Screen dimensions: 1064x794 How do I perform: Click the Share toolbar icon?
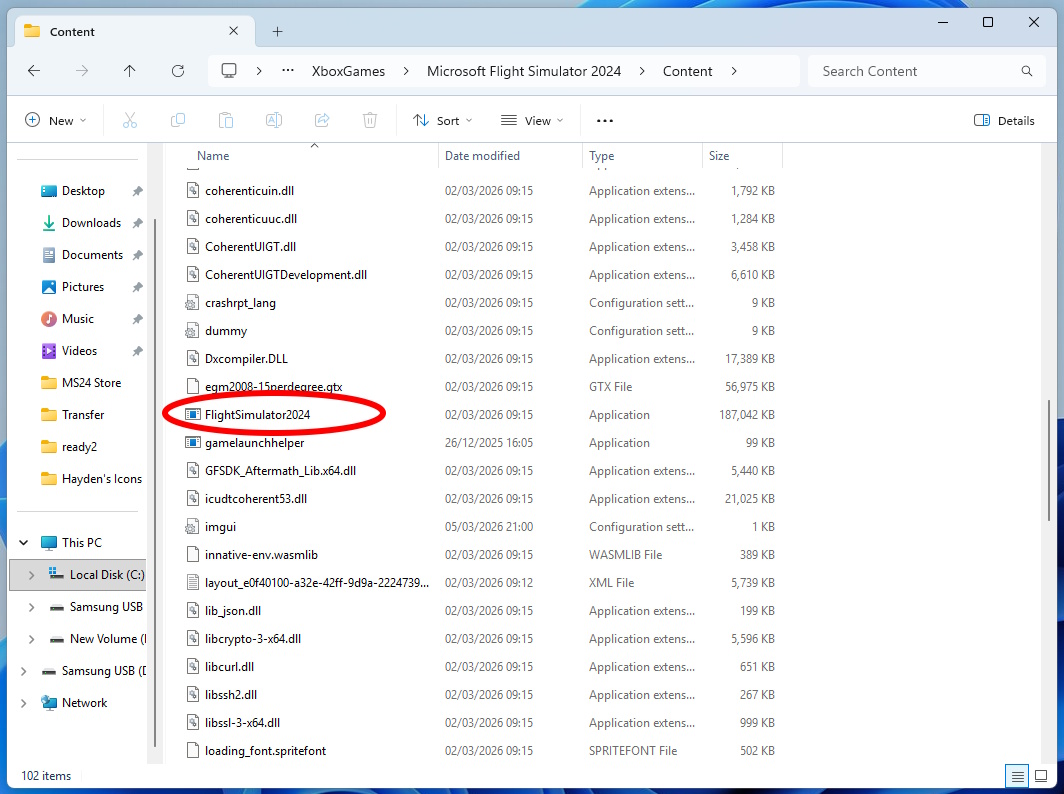tap(322, 121)
